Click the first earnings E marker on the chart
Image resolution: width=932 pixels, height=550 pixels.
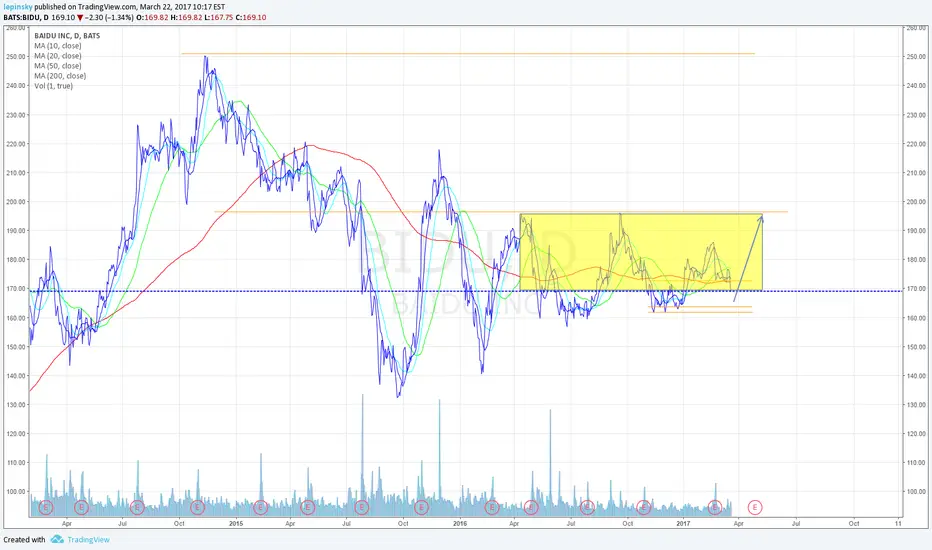46,507
